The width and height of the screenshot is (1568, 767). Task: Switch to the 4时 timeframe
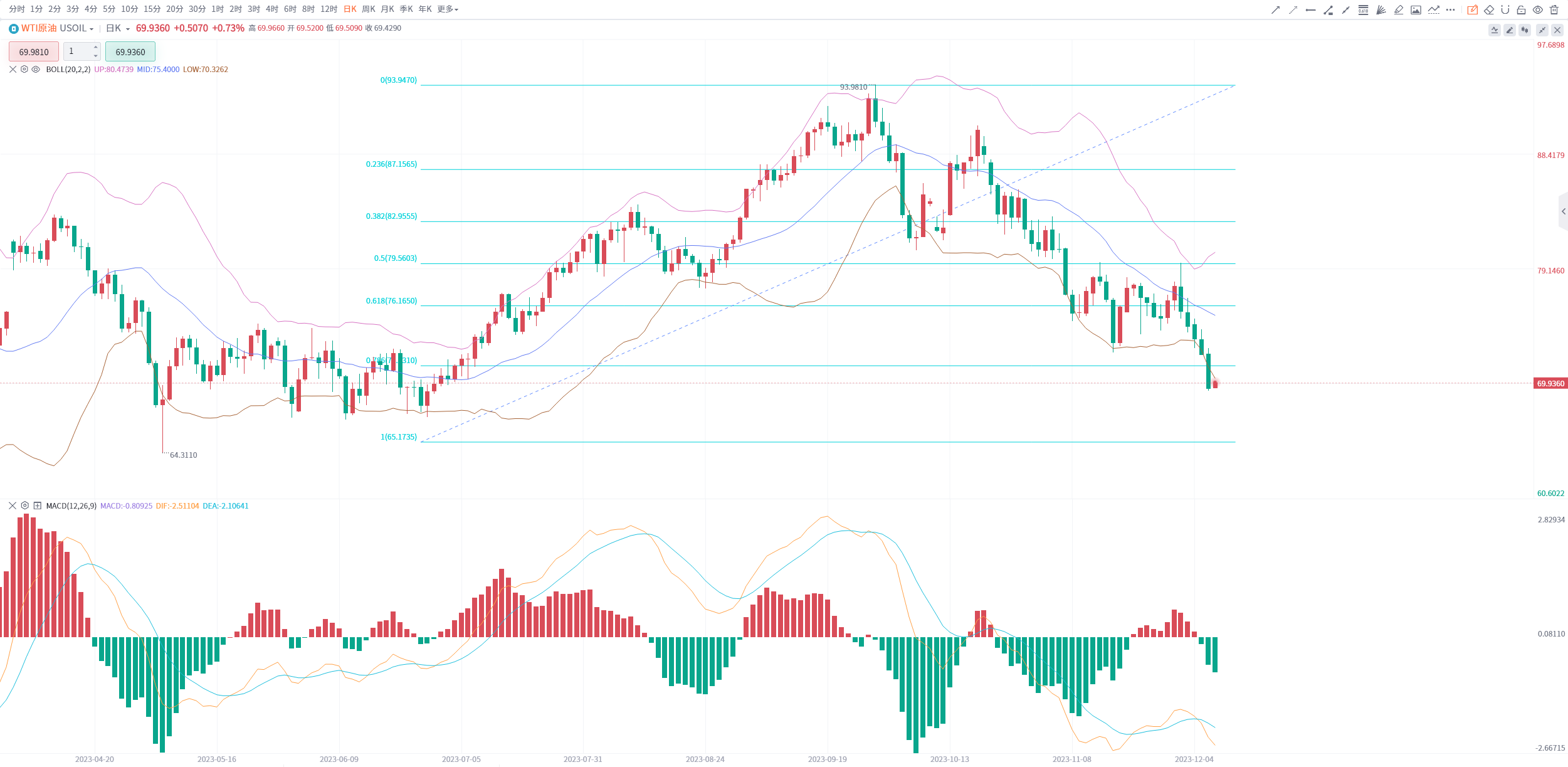point(272,9)
